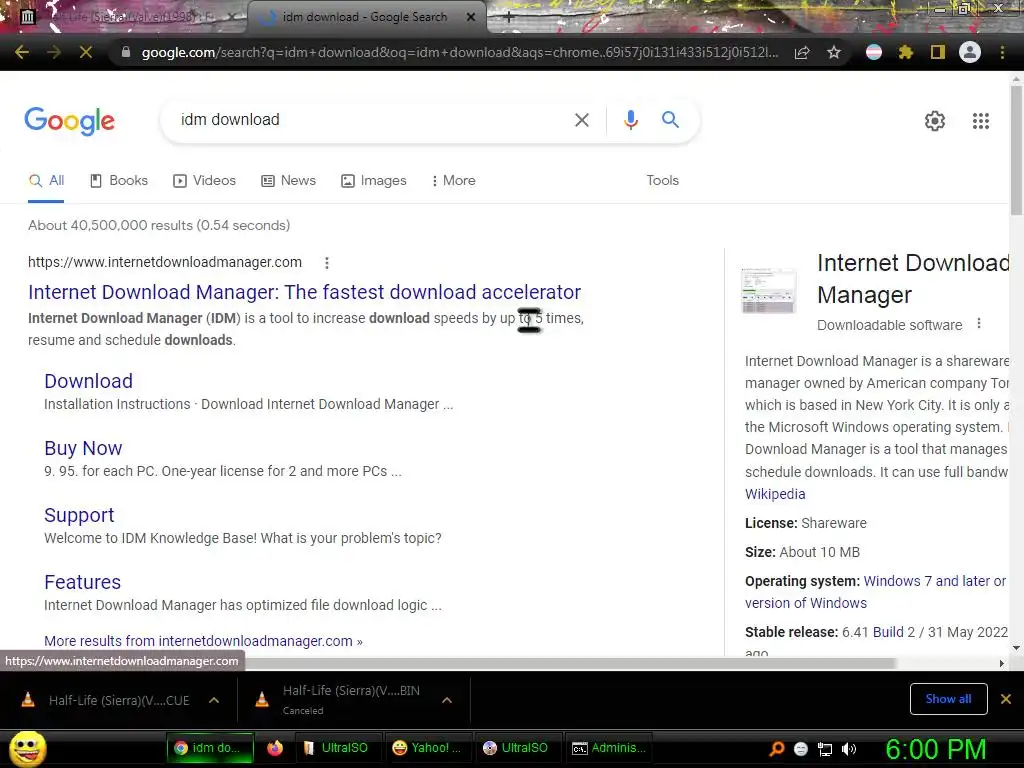Click the About 40,500,000 results text
Screen dimensions: 1024x768
159,225
